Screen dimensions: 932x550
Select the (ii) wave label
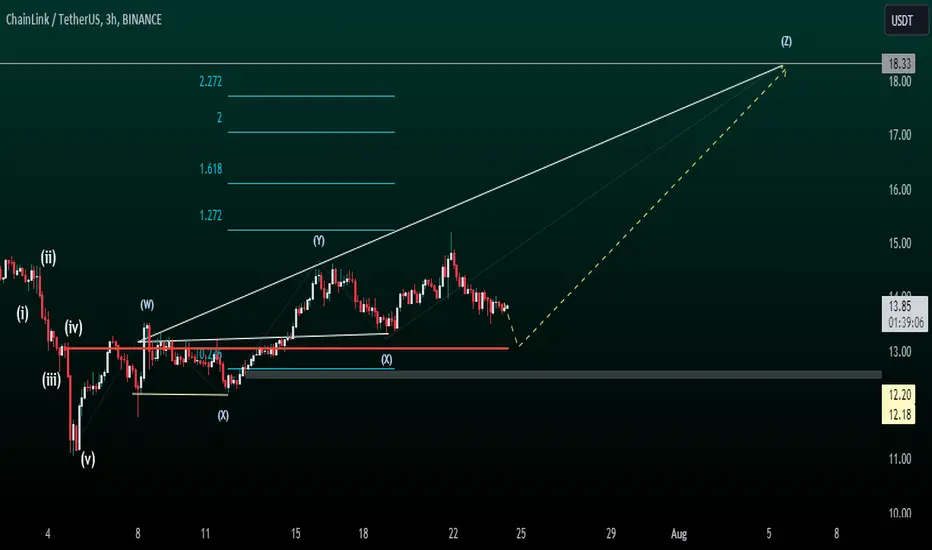tap(48, 258)
